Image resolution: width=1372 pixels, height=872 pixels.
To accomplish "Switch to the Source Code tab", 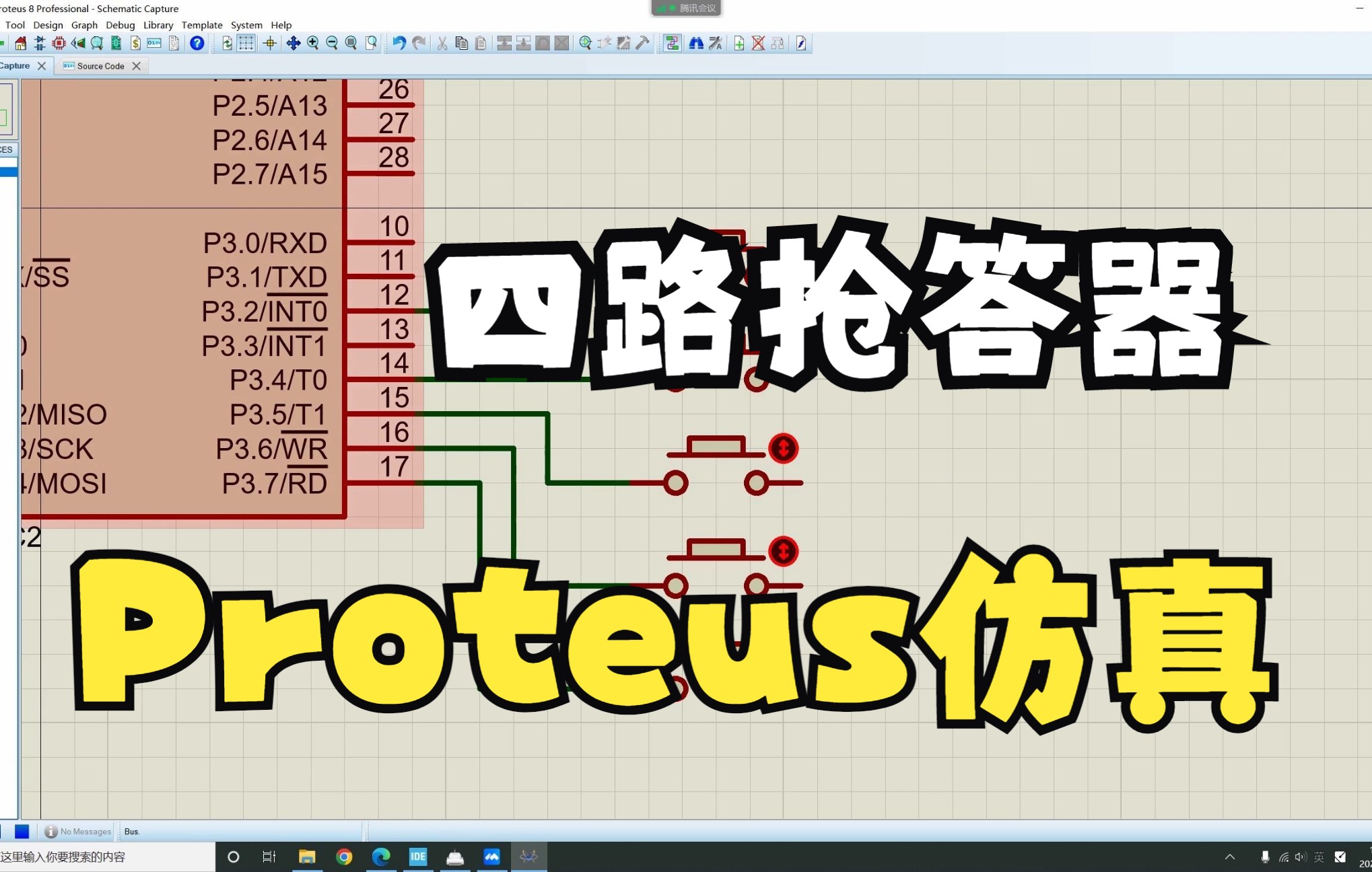I will [100, 66].
